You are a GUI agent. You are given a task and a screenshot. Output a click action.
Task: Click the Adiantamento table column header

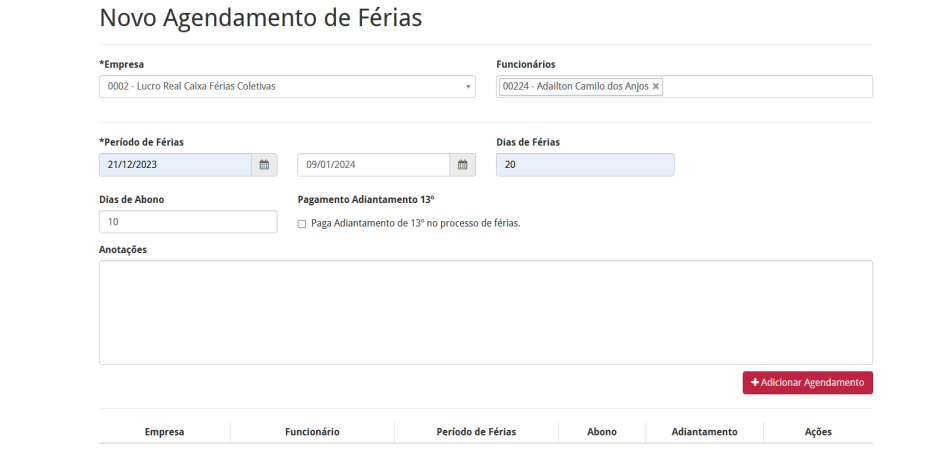click(x=704, y=432)
